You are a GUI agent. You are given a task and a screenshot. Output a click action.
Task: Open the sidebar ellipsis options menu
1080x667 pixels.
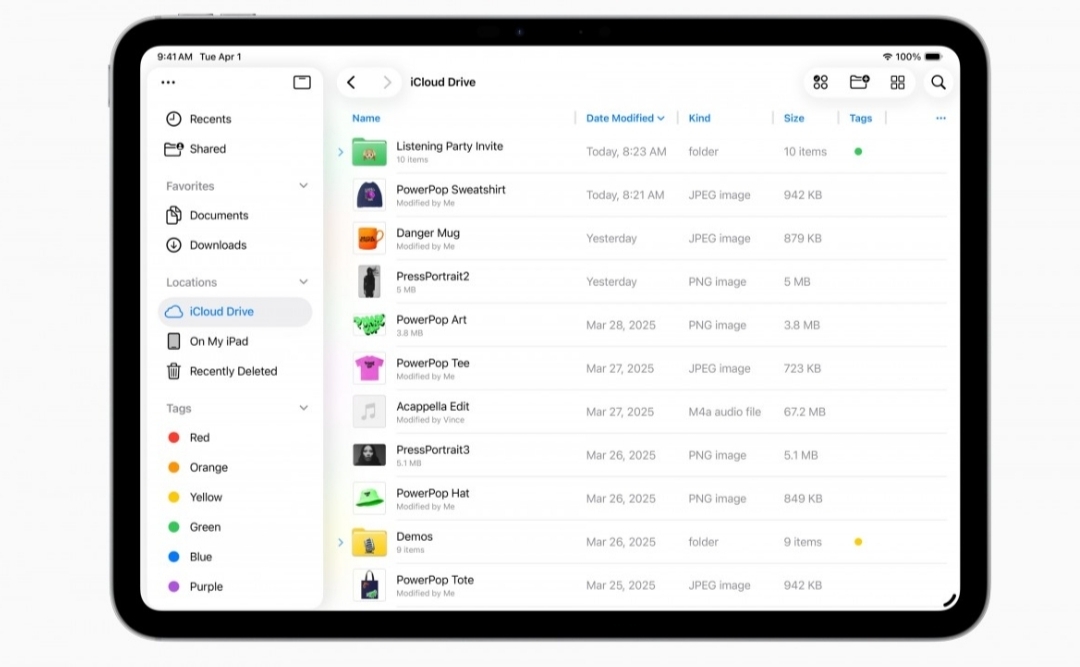point(168,82)
